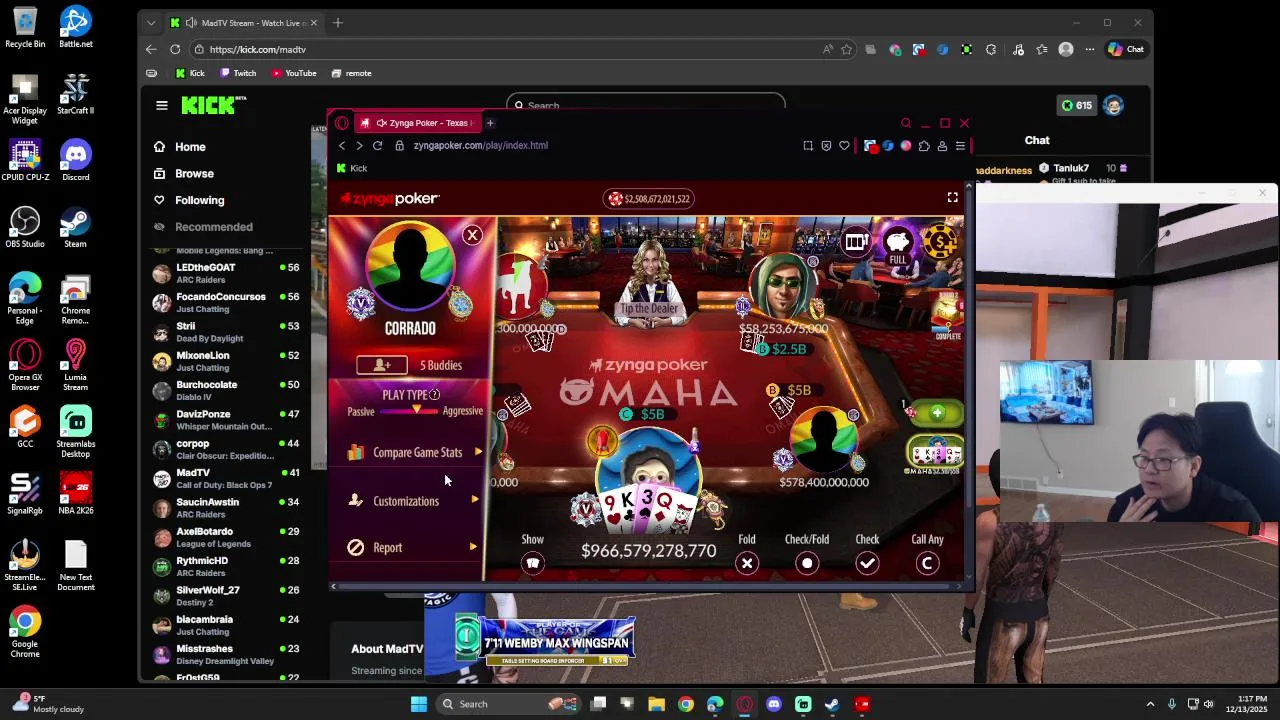Image resolution: width=1280 pixels, height=720 pixels.
Task: Launch OBS Studio from the desktop
Action: 25,228
